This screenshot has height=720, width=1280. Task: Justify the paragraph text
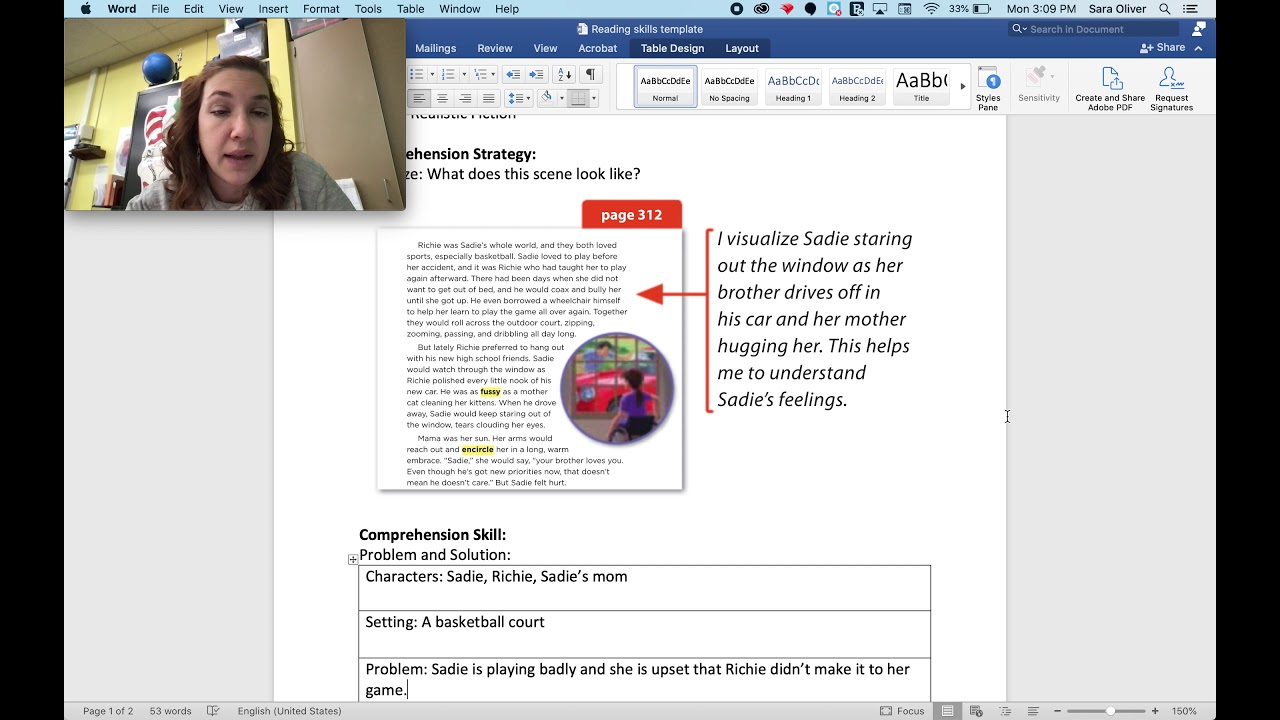pyautogui.click(x=488, y=98)
